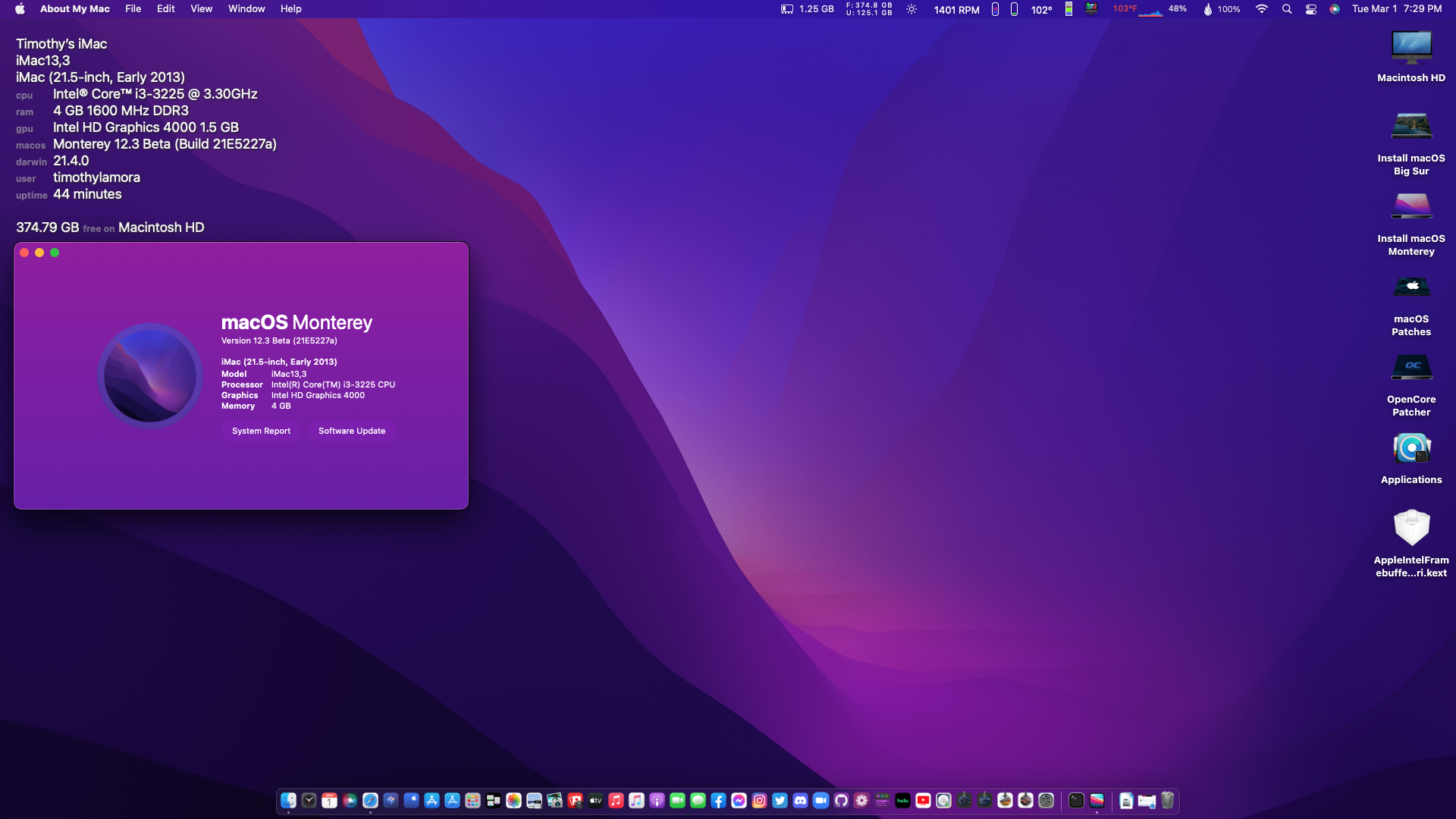Image resolution: width=1456 pixels, height=819 pixels.
Task: Launch FaceTime from the Dock
Action: tap(678, 800)
